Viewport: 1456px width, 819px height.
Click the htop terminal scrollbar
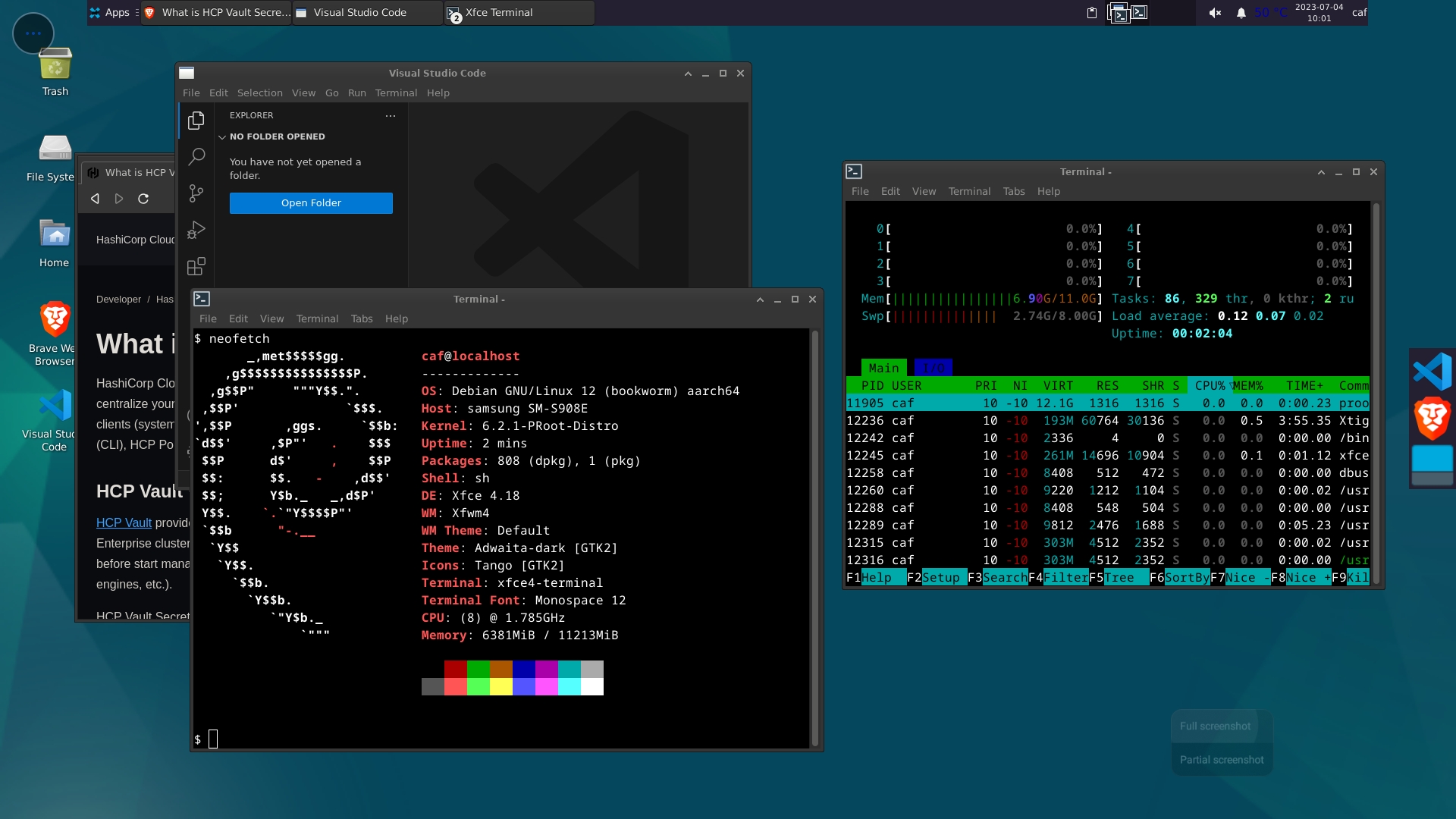1376,393
